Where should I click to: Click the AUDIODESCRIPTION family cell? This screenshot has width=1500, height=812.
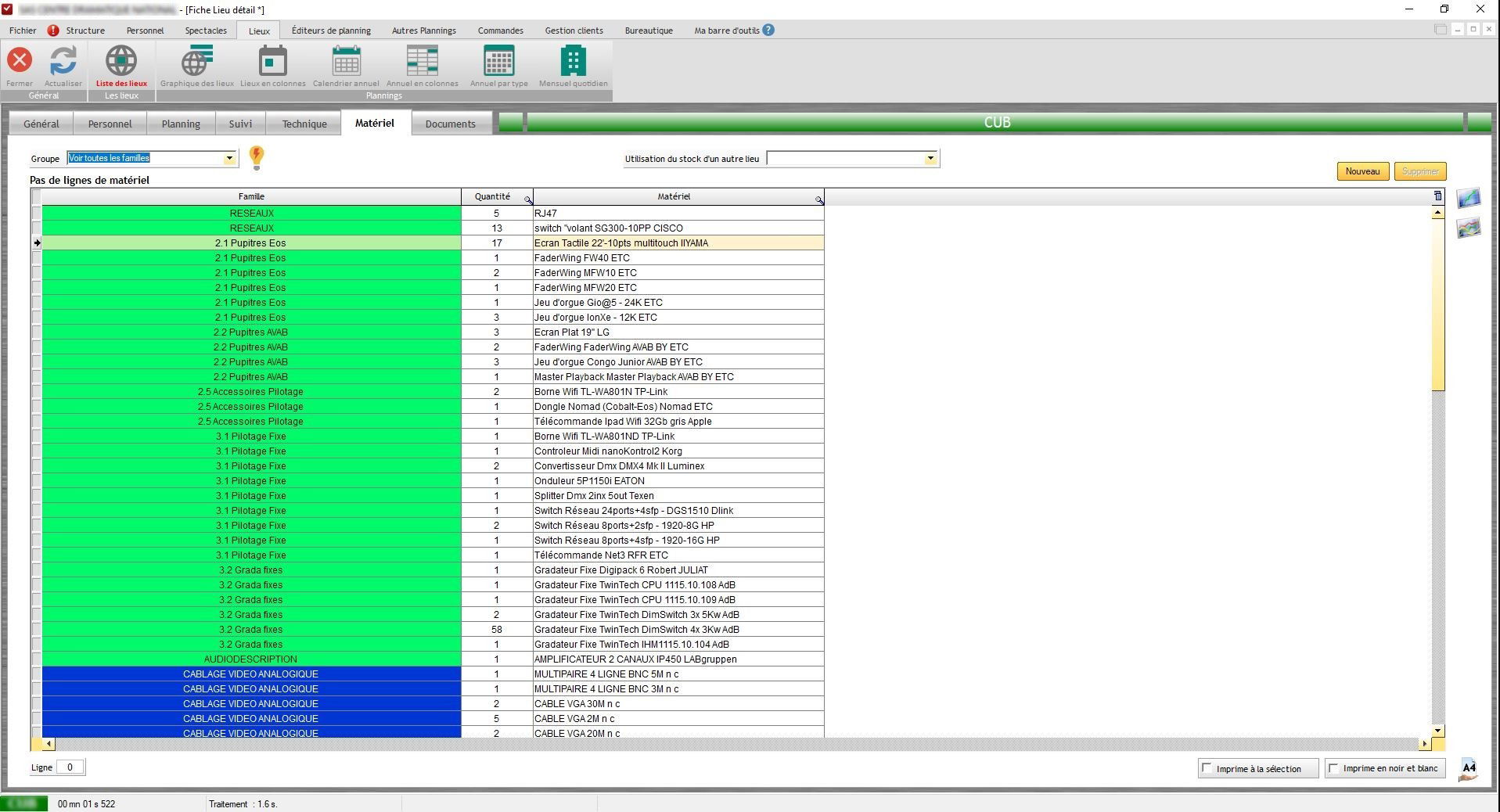coord(251,659)
